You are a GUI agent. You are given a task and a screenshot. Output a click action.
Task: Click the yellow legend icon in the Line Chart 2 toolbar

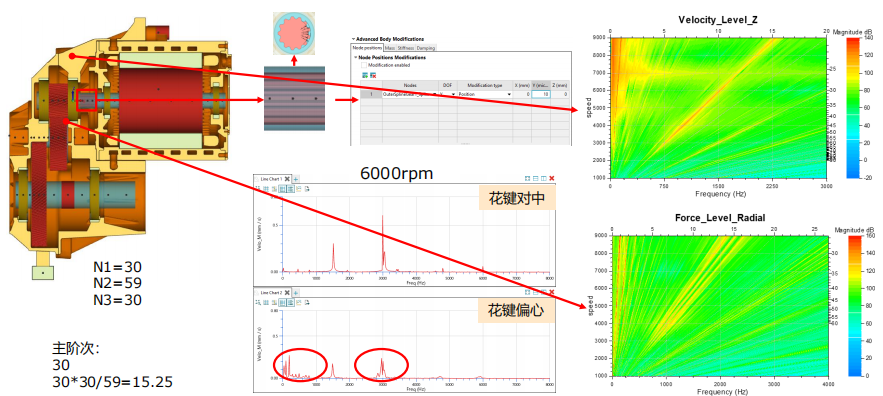[x=298, y=302]
